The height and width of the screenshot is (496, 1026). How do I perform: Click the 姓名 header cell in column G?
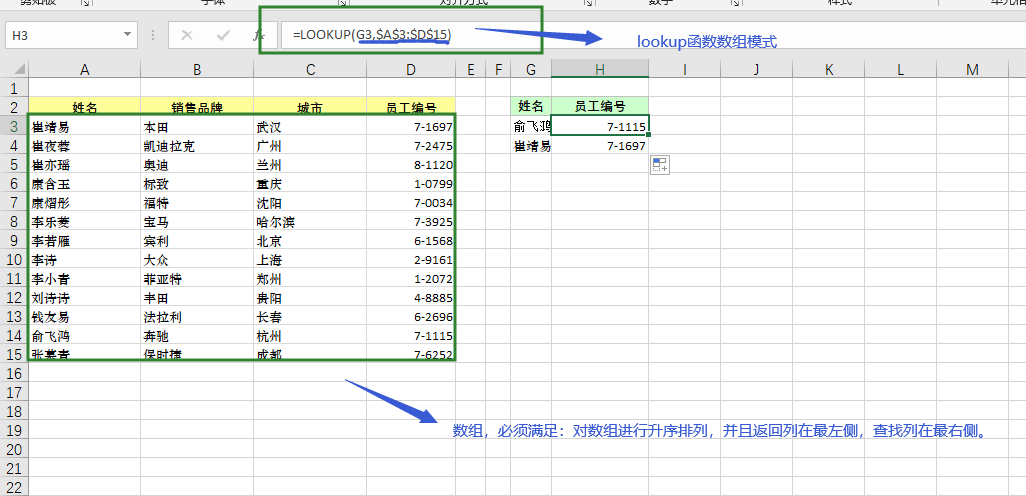click(x=531, y=106)
